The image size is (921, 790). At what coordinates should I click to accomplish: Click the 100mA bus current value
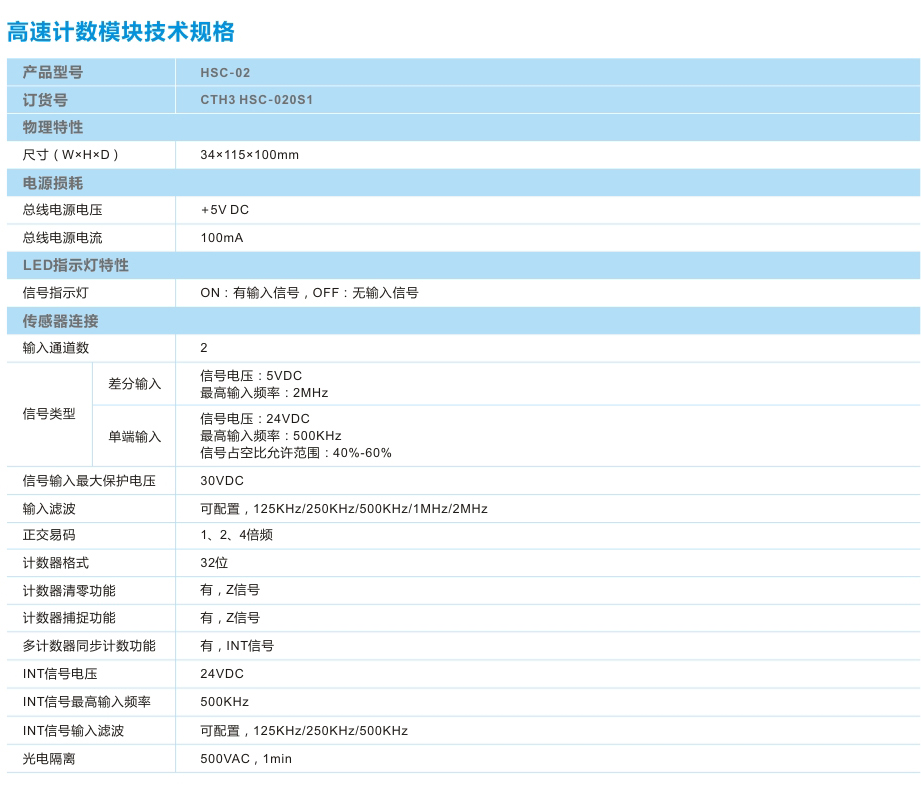(221, 238)
